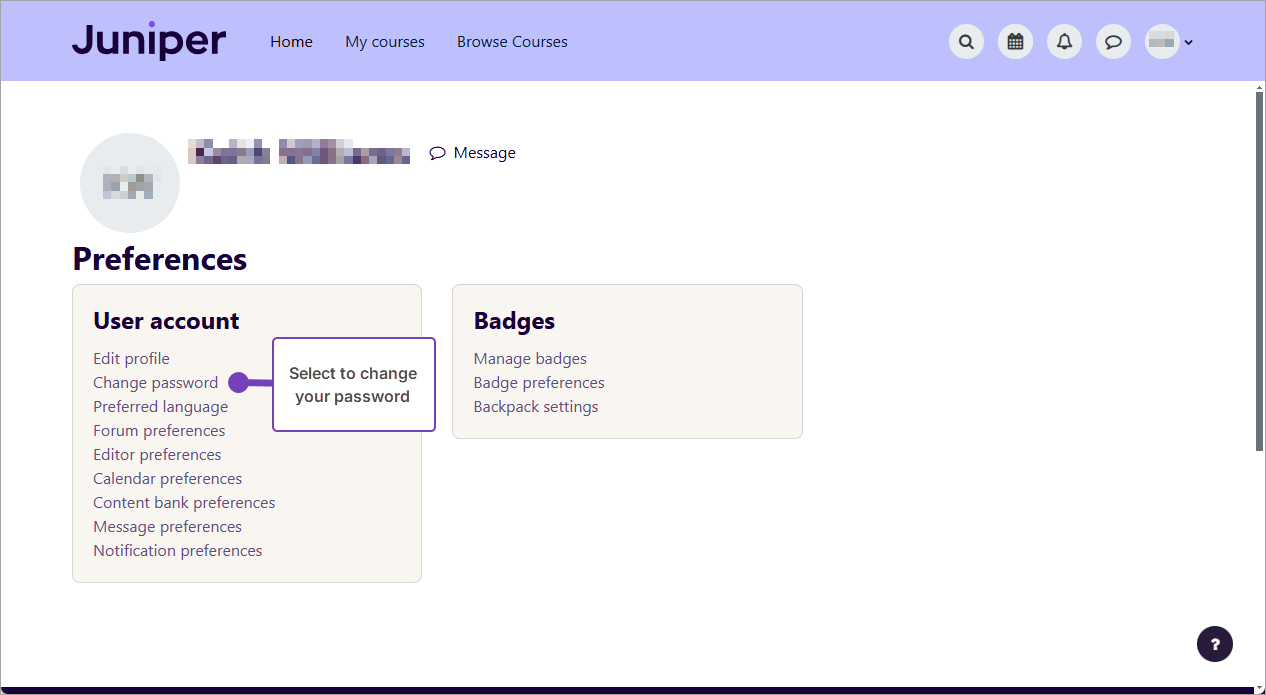The height and width of the screenshot is (695, 1266).
Task: Click the search magnifier icon
Action: tap(966, 42)
